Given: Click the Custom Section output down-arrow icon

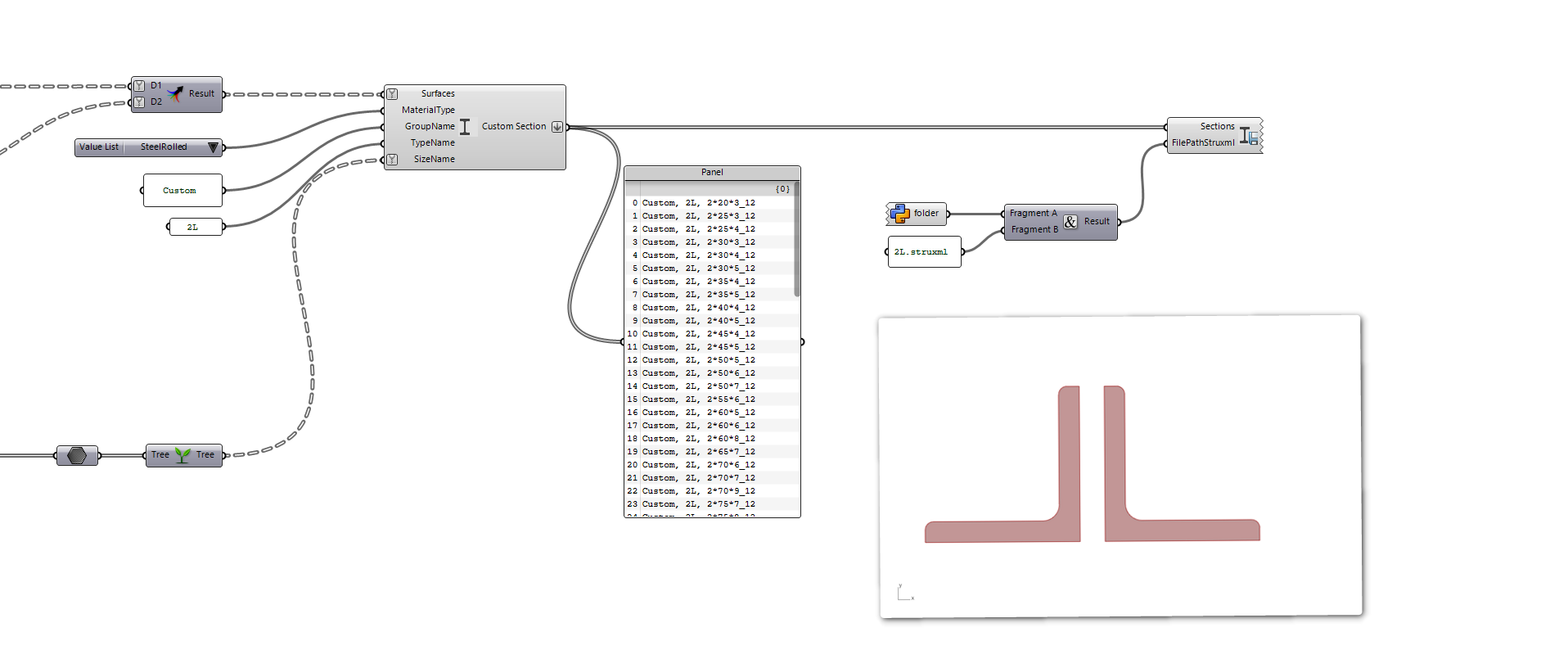Looking at the screenshot, I should coord(557,127).
